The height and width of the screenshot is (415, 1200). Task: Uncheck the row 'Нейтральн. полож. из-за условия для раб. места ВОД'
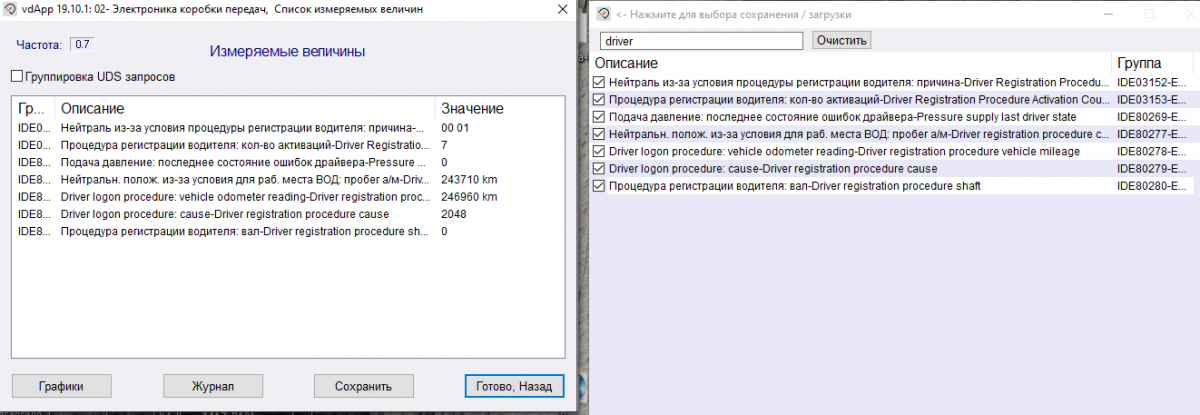599,134
